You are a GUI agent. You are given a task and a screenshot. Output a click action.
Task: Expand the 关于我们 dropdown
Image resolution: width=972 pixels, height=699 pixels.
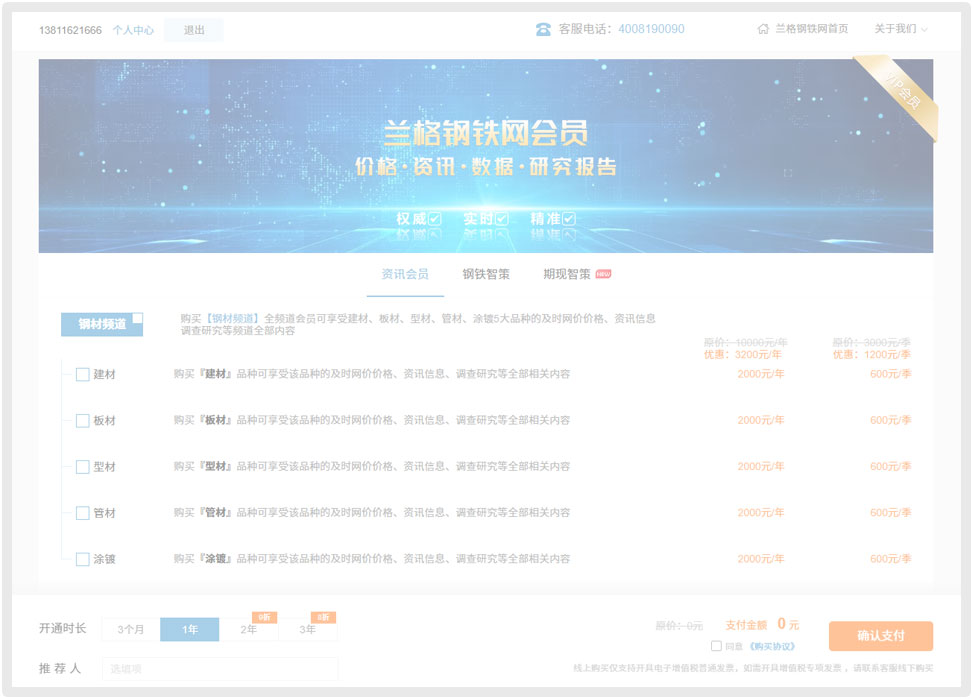900,29
